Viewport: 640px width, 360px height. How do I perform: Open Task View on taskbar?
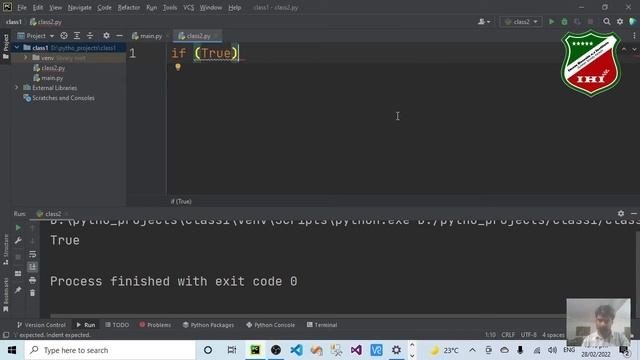point(231,350)
